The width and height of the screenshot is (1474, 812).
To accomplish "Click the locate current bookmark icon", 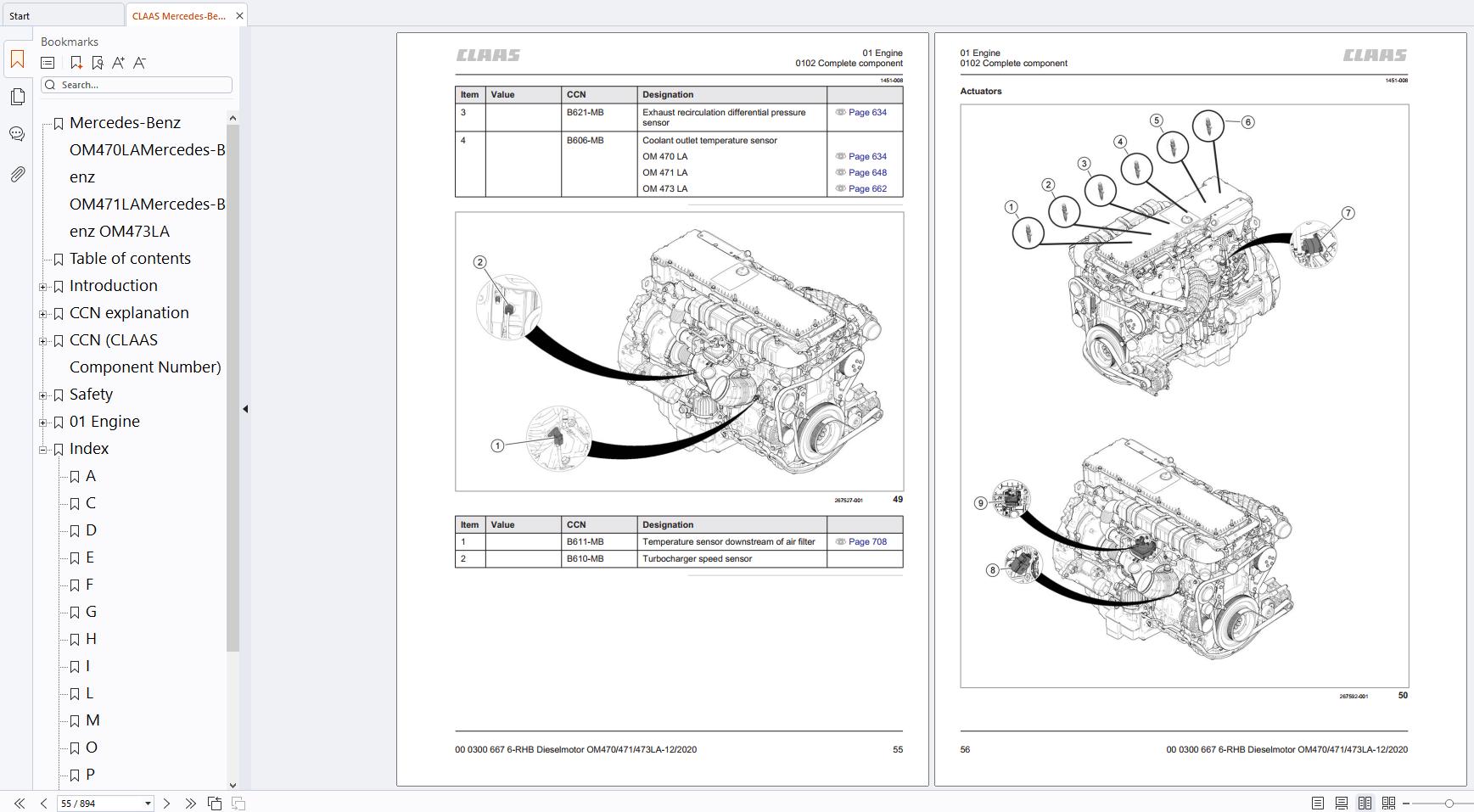I will pos(97,63).
